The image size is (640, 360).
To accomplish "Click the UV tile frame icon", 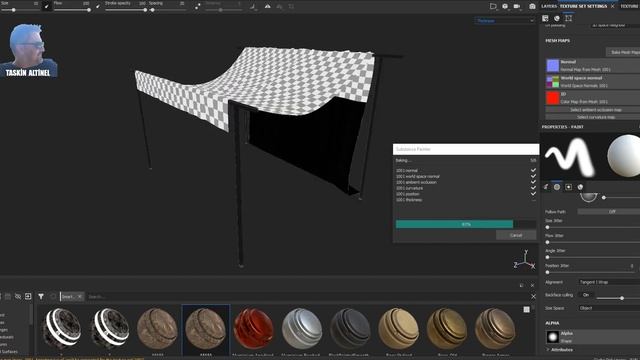I will pos(569,18).
